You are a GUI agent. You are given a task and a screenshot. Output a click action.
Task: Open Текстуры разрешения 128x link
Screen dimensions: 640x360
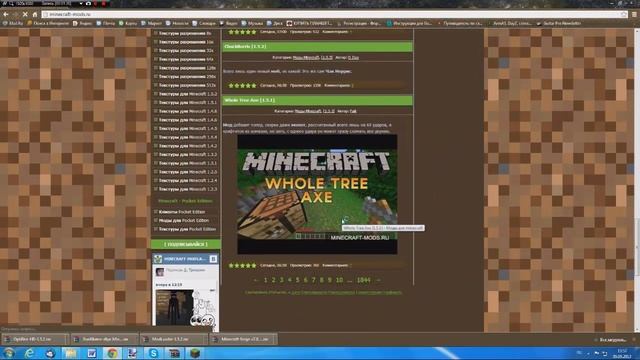187,68
